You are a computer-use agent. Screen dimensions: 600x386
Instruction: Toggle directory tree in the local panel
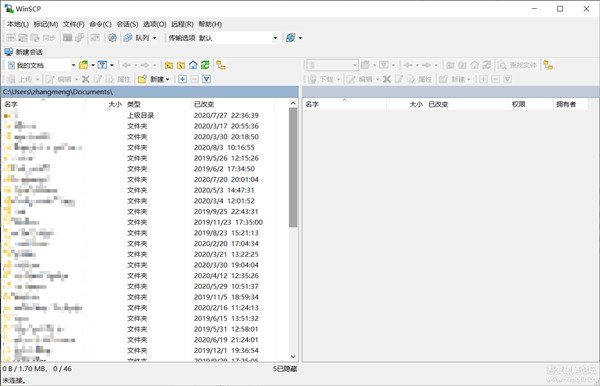click(x=221, y=65)
